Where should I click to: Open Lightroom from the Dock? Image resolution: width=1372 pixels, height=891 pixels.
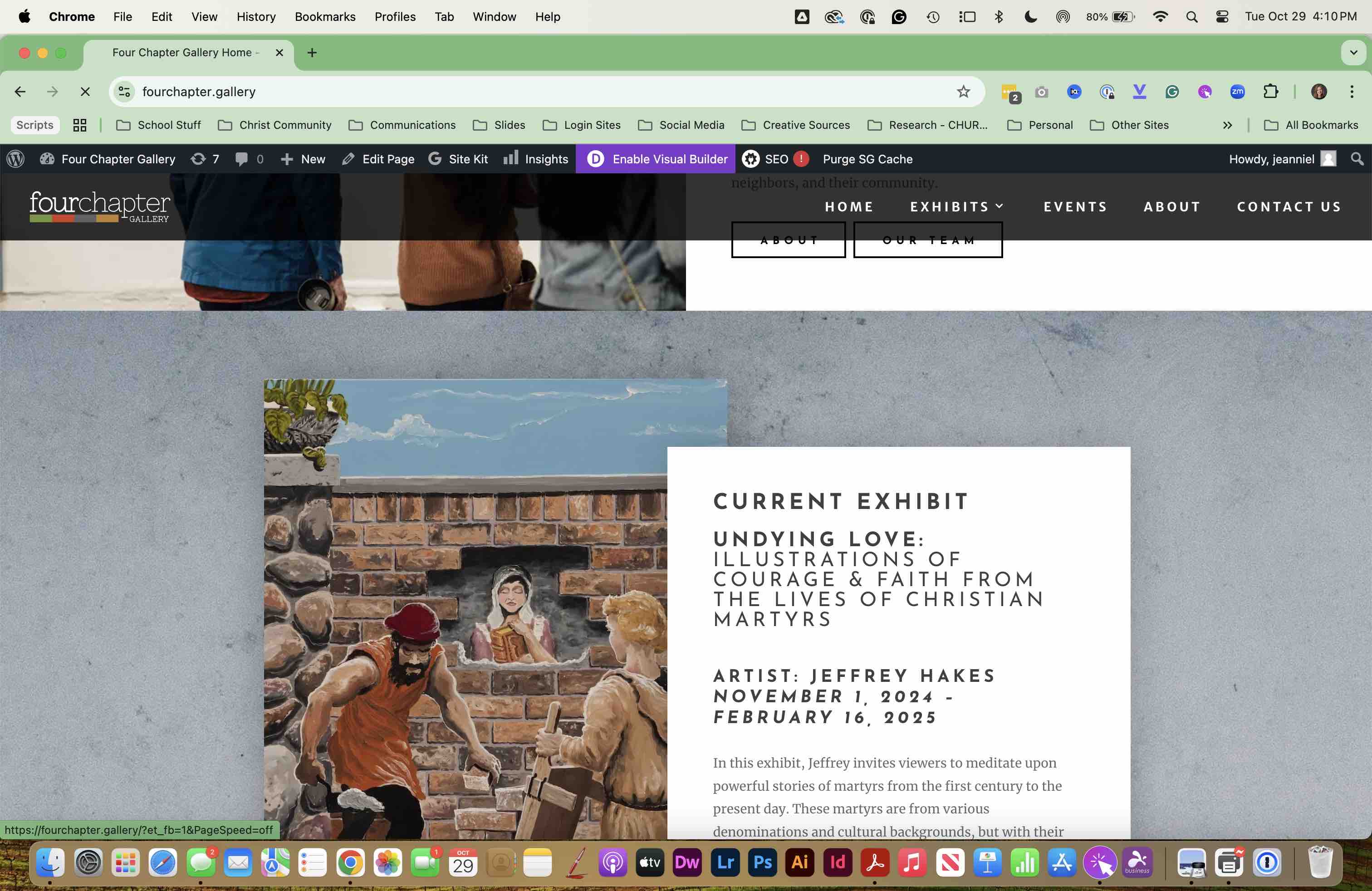[725, 862]
